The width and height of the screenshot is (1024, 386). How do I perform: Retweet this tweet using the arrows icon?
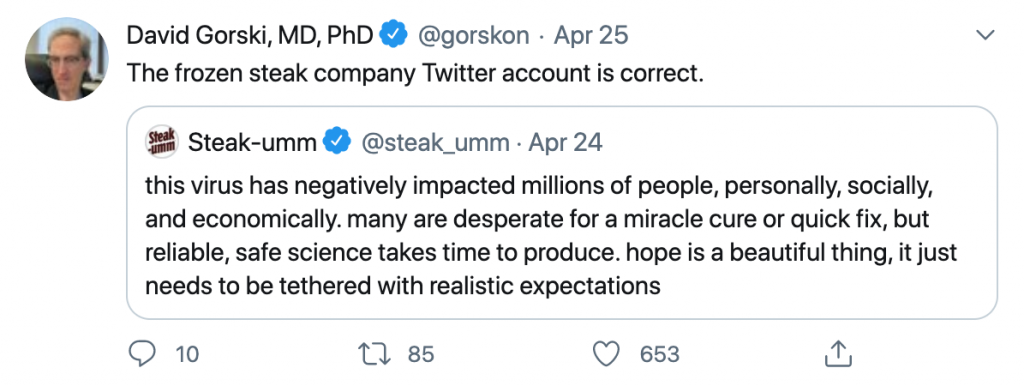tap(377, 354)
